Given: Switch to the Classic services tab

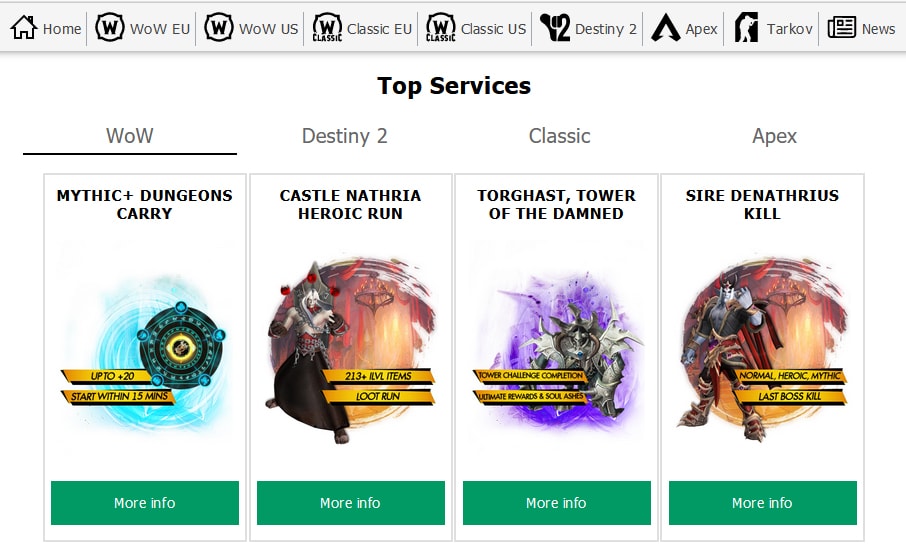Looking at the screenshot, I should click(x=559, y=136).
